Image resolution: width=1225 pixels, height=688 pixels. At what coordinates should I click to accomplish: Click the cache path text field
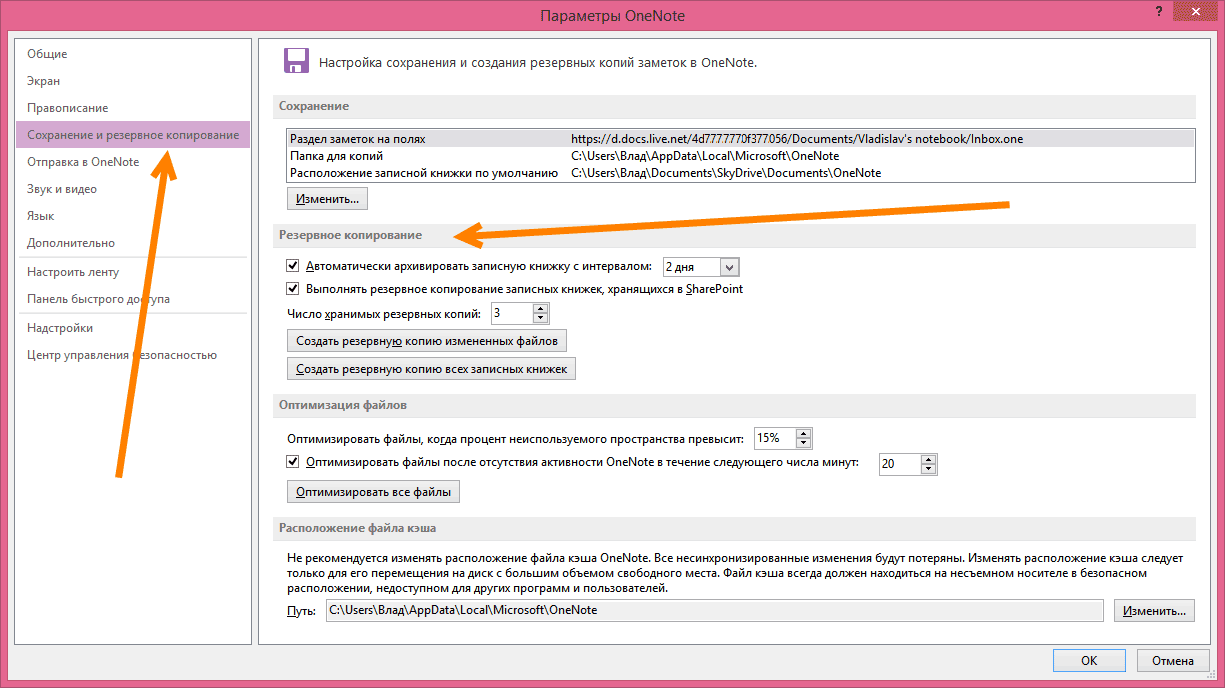714,611
